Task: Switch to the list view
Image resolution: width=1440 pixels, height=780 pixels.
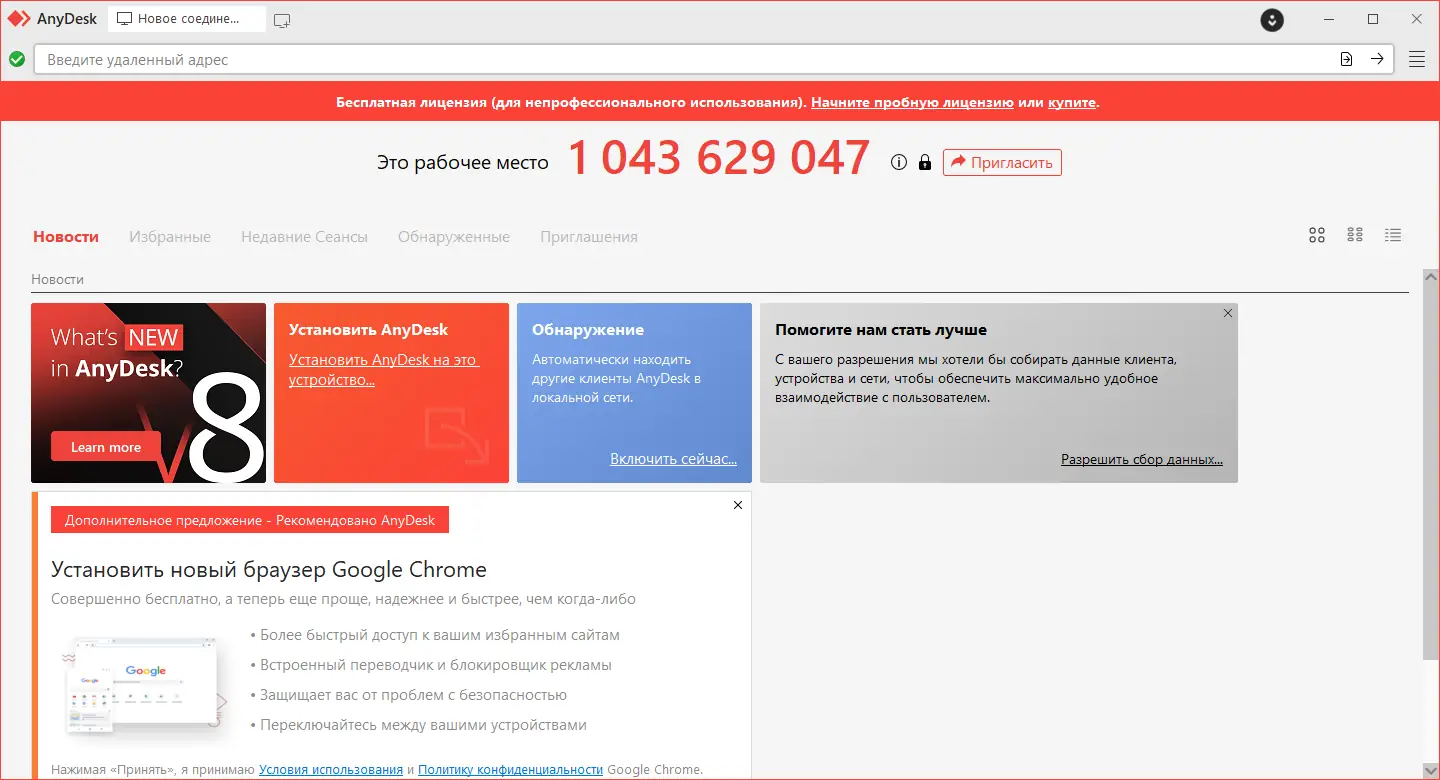Action: [x=1393, y=235]
